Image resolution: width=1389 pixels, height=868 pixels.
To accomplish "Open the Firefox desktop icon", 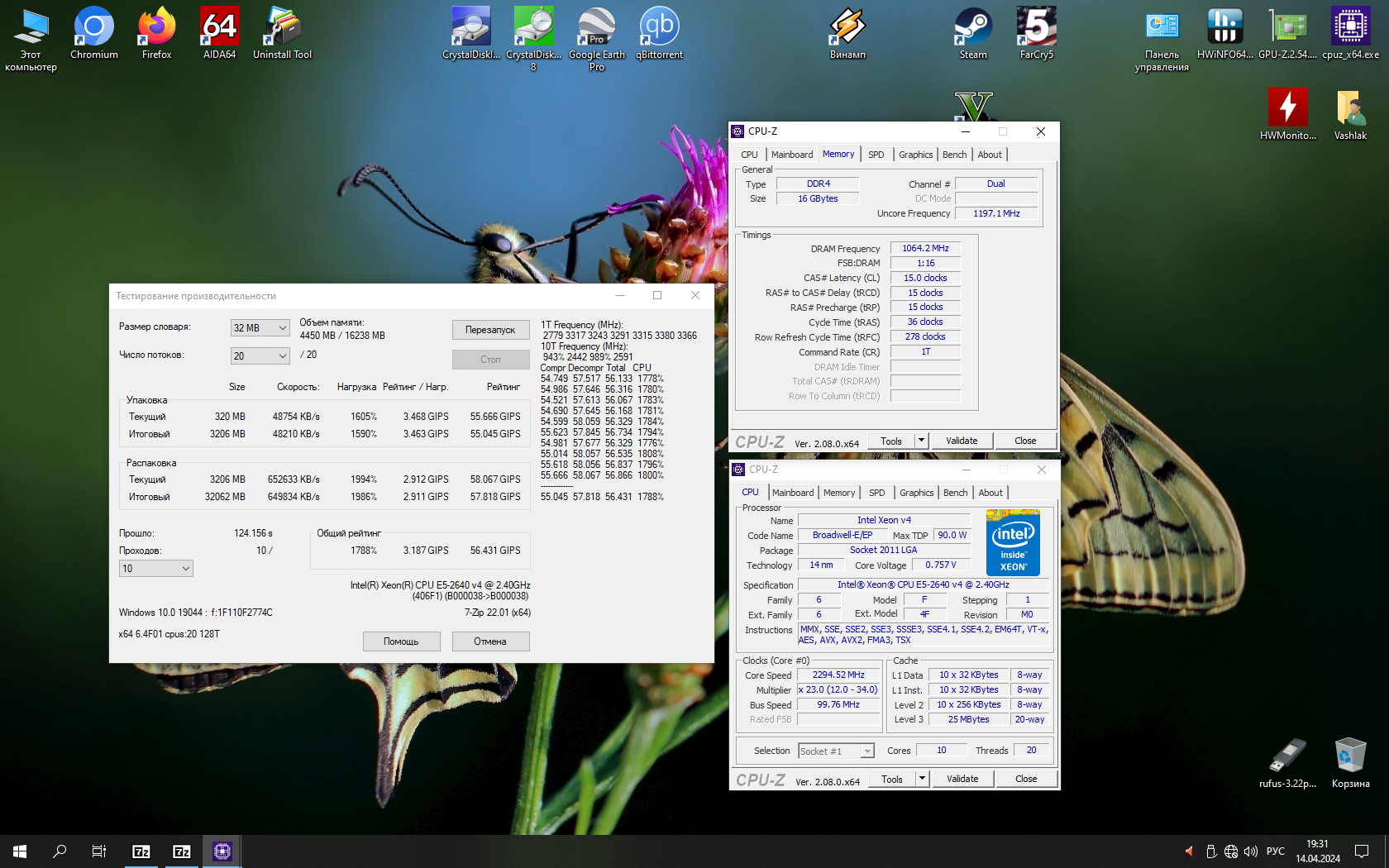I will point(156,33).
